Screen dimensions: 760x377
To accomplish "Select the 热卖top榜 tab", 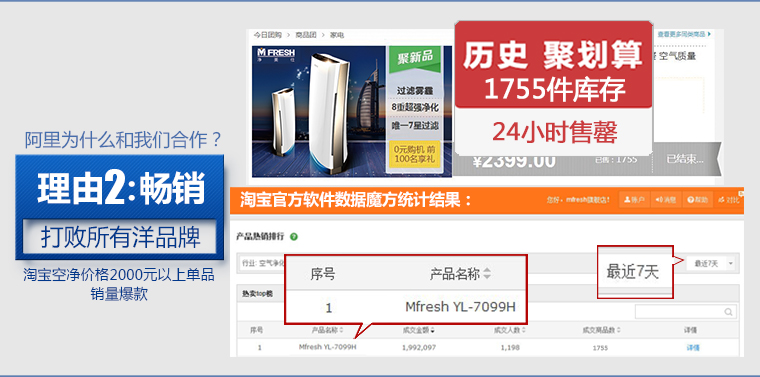I will click(258, 294).
